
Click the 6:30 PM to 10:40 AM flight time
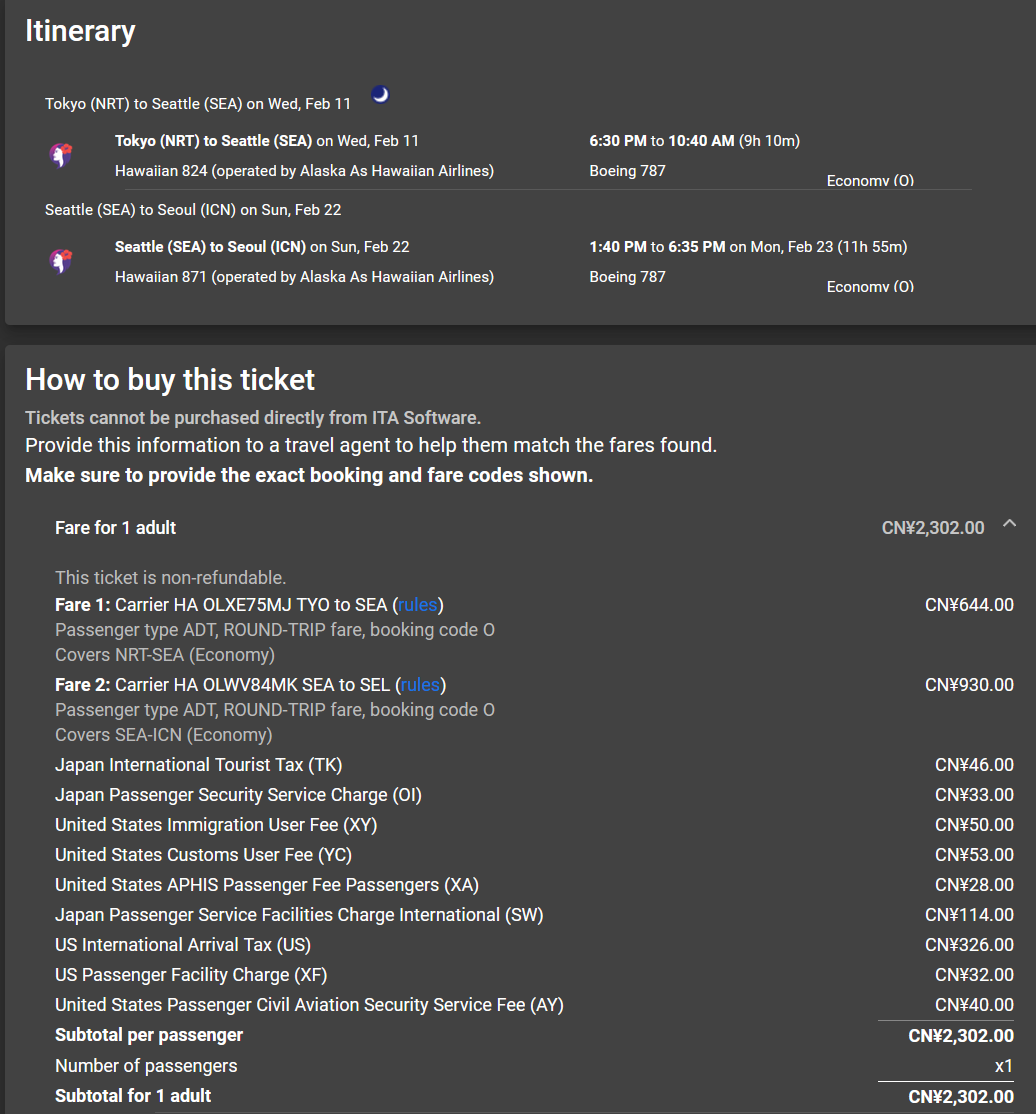[694, 141]
